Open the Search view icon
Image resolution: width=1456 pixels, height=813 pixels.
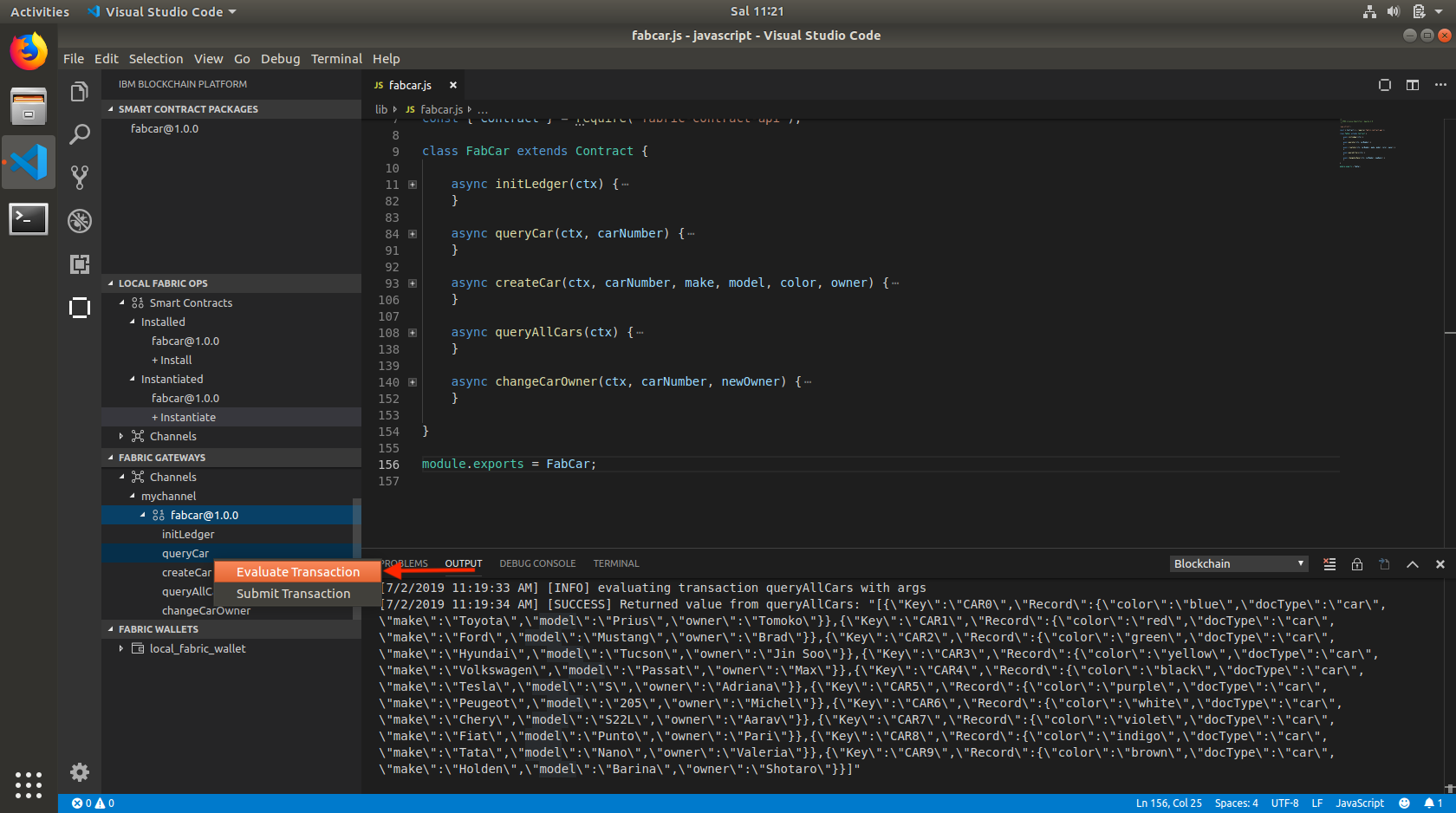click(x=80, y=134)
